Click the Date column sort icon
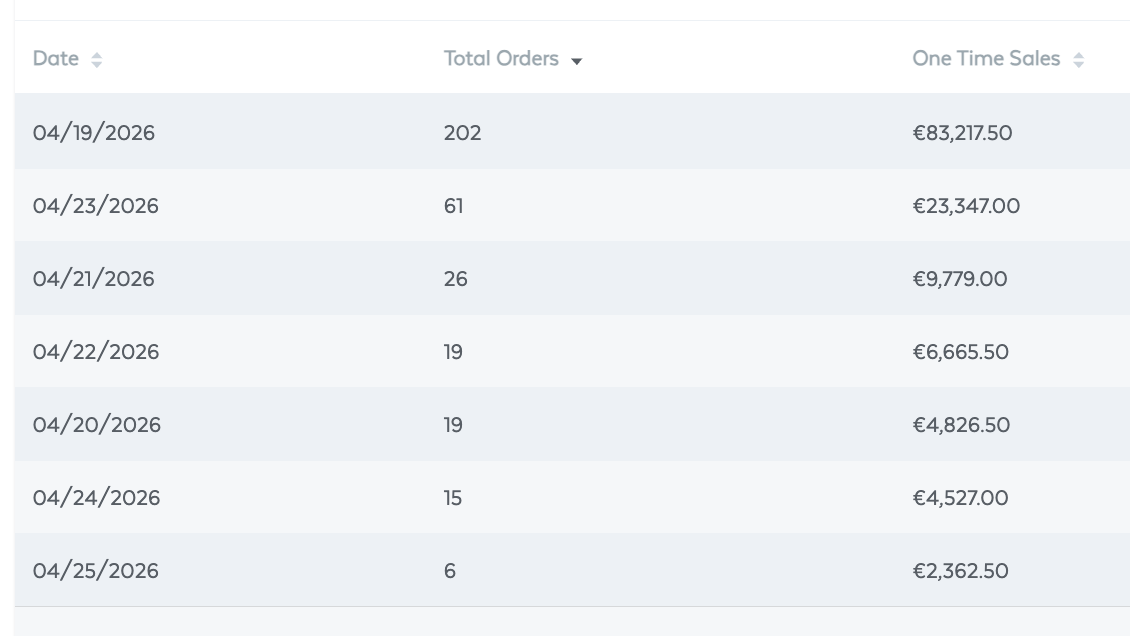This screenshot has width=1130, height=636. (97, 60)
